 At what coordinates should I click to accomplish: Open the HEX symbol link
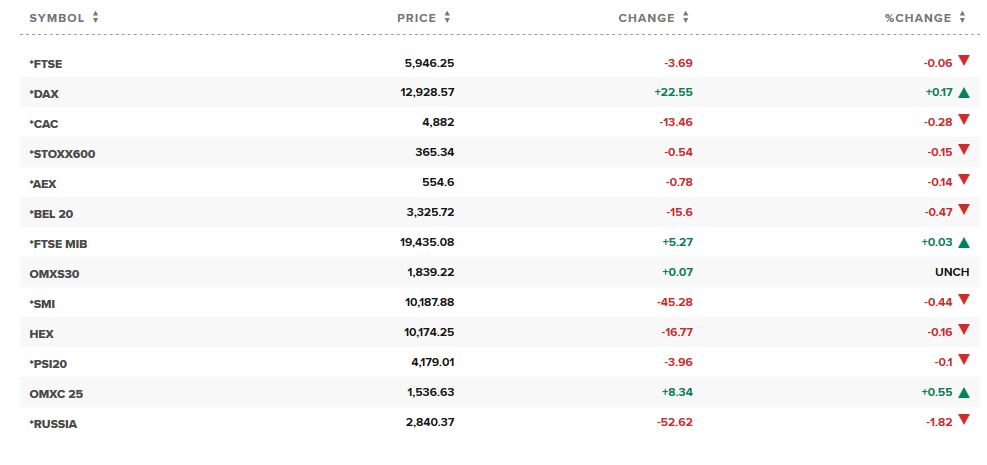click(x=42, y=334)
